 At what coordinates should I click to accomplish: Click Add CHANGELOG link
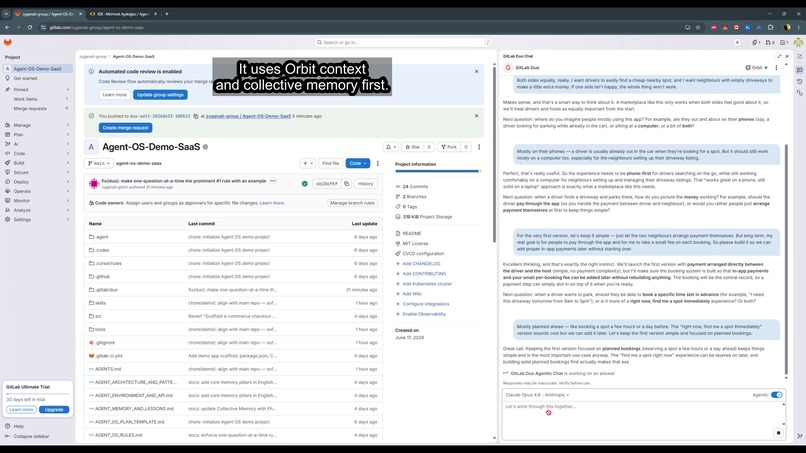point(421,264)
